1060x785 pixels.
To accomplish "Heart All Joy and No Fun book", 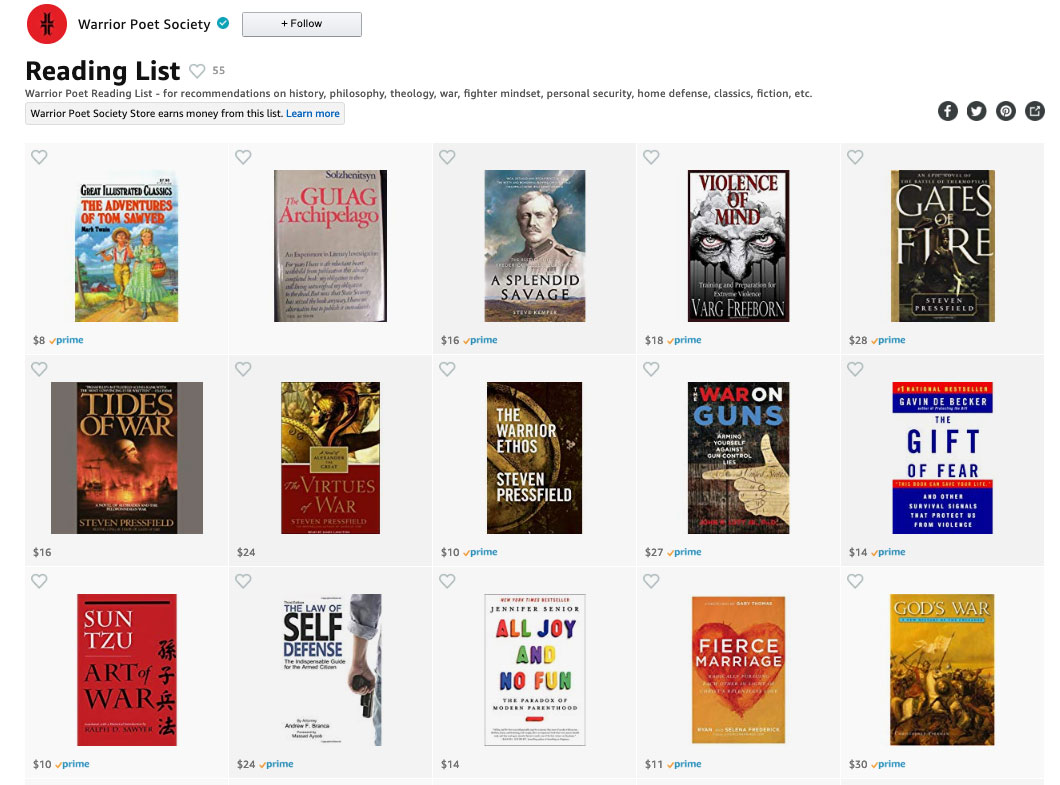I will coord(447,581).
